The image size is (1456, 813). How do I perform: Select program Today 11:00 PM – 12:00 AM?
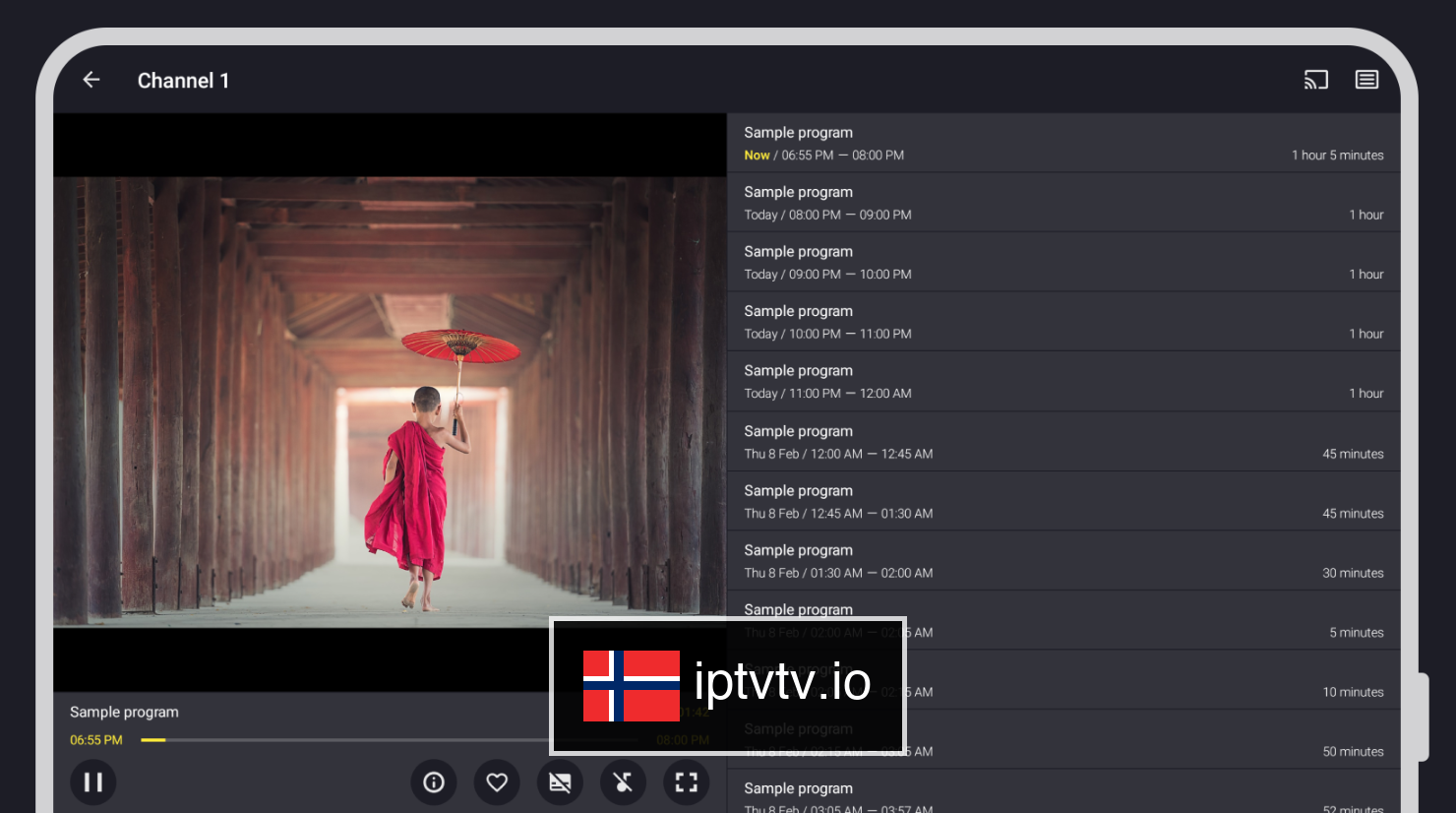tap(1063, 382)
